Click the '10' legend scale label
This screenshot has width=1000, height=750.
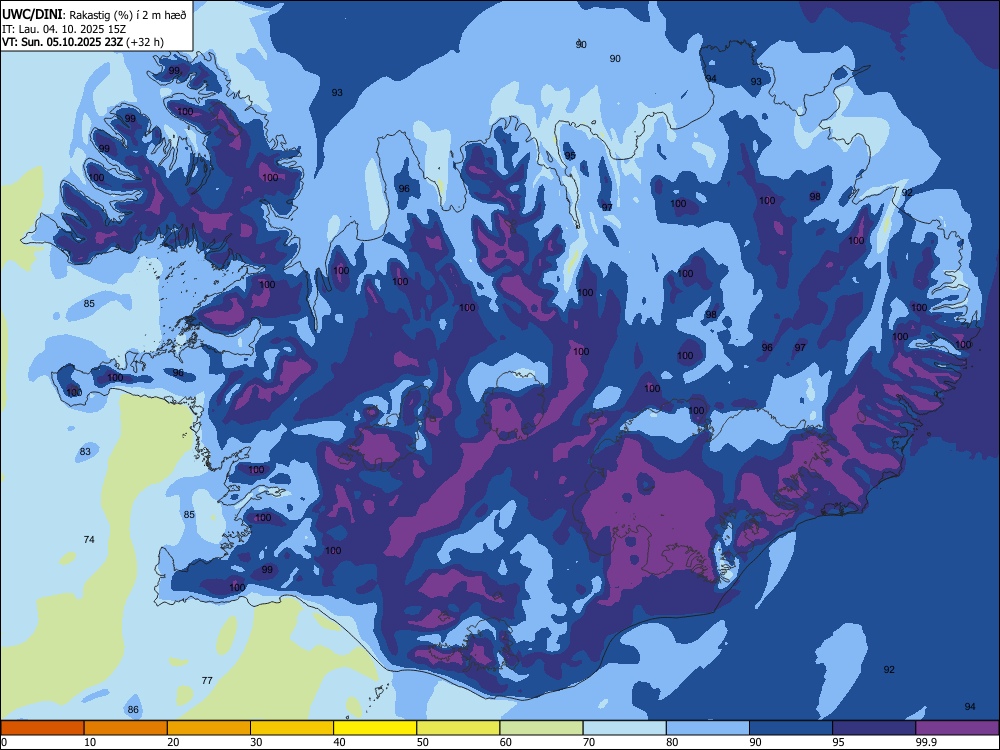tap(90, 742)
